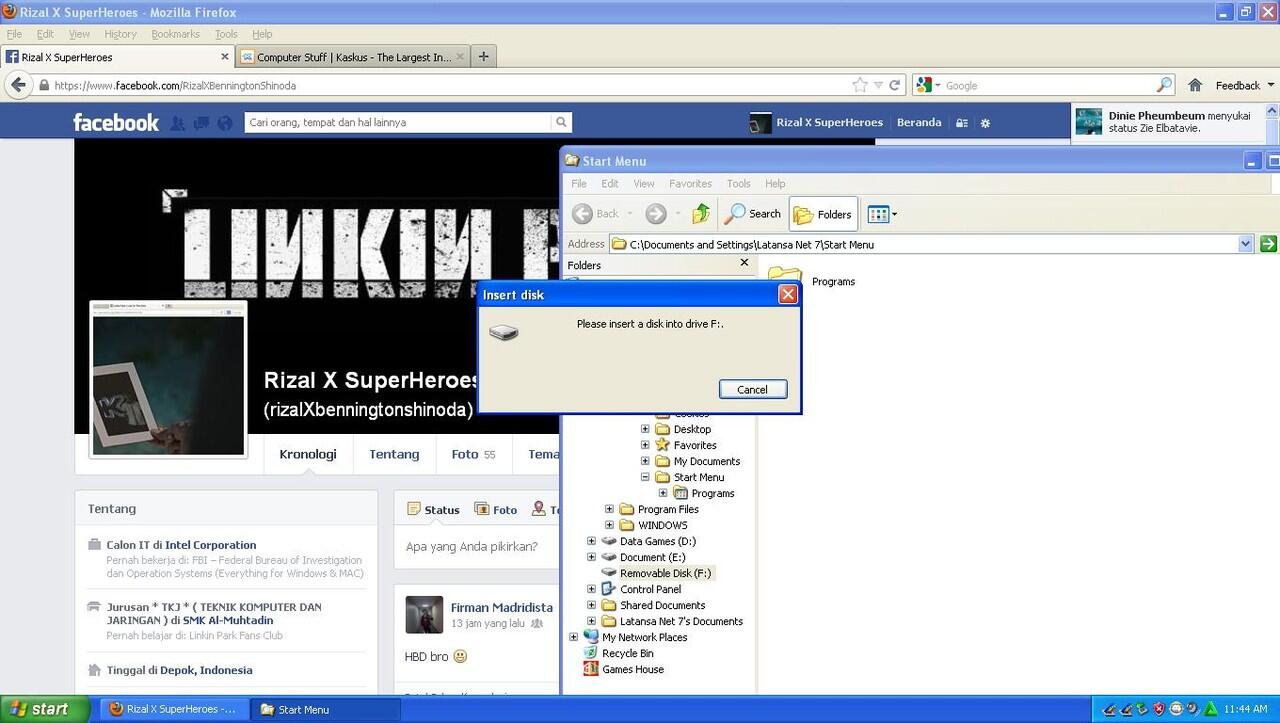Screen dimensions: 1280x723
Task: Click the Beranda link on Facebook
Action: pyautogui.click(x=919, y=122)
